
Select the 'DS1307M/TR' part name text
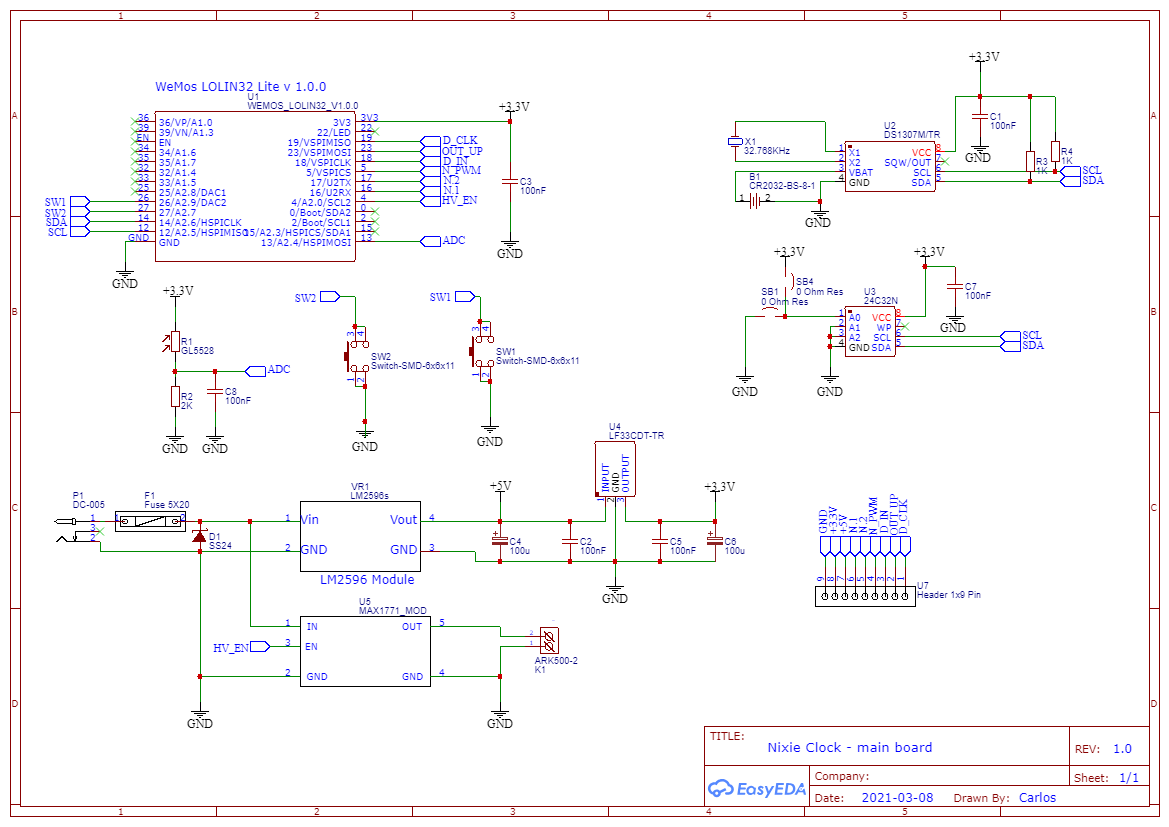(912, 135)
